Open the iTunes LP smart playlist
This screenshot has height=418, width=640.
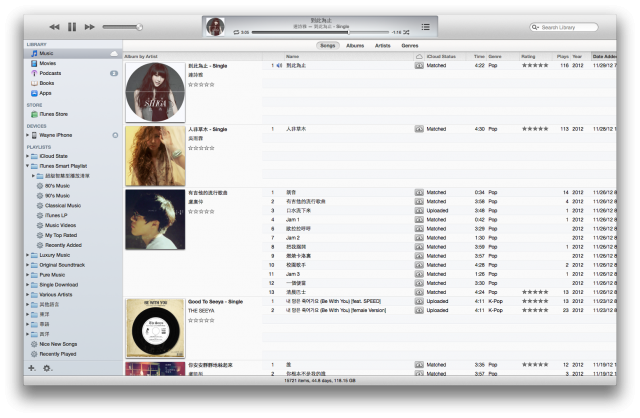(56, 215)
